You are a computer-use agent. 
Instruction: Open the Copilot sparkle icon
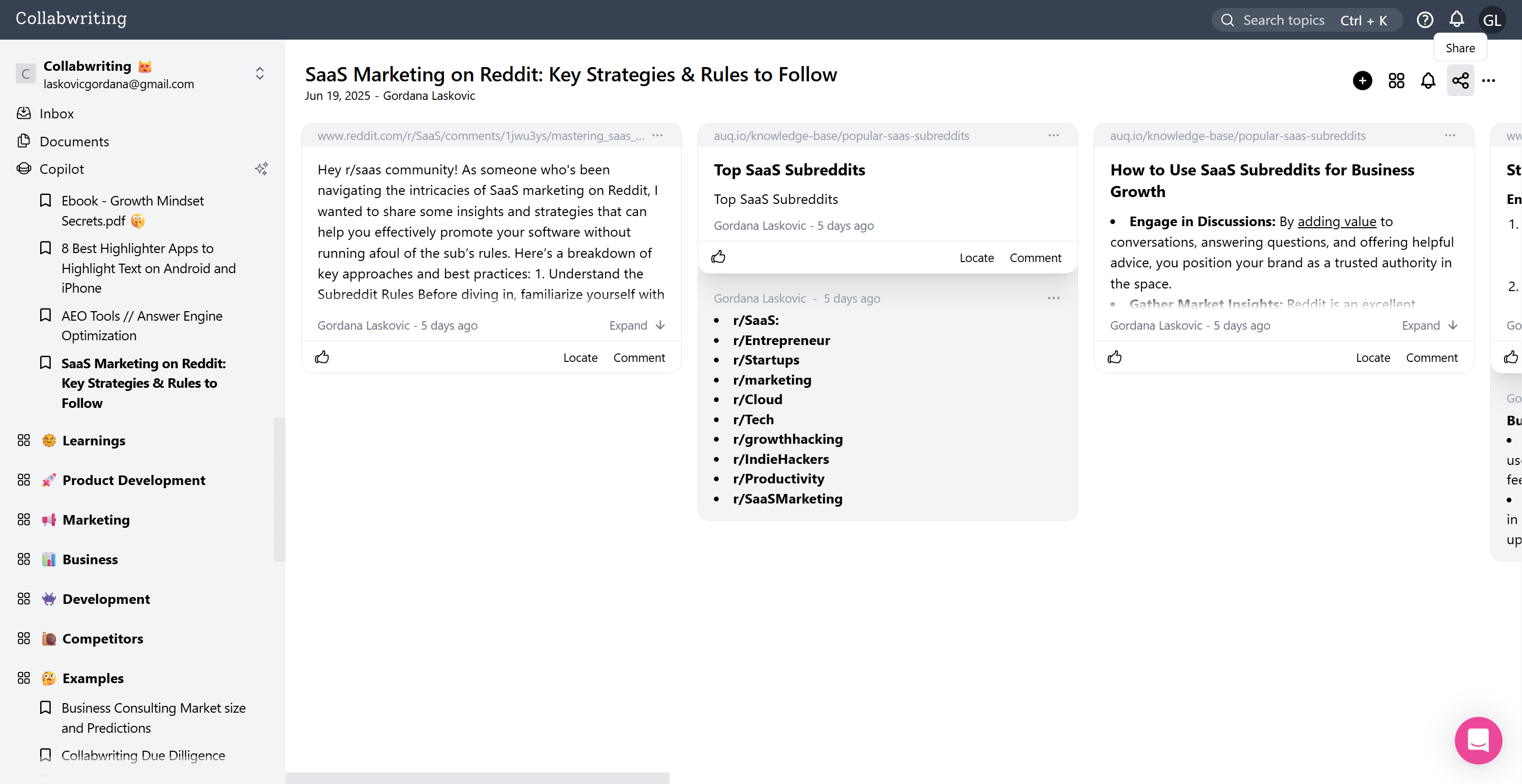point(261,169)
